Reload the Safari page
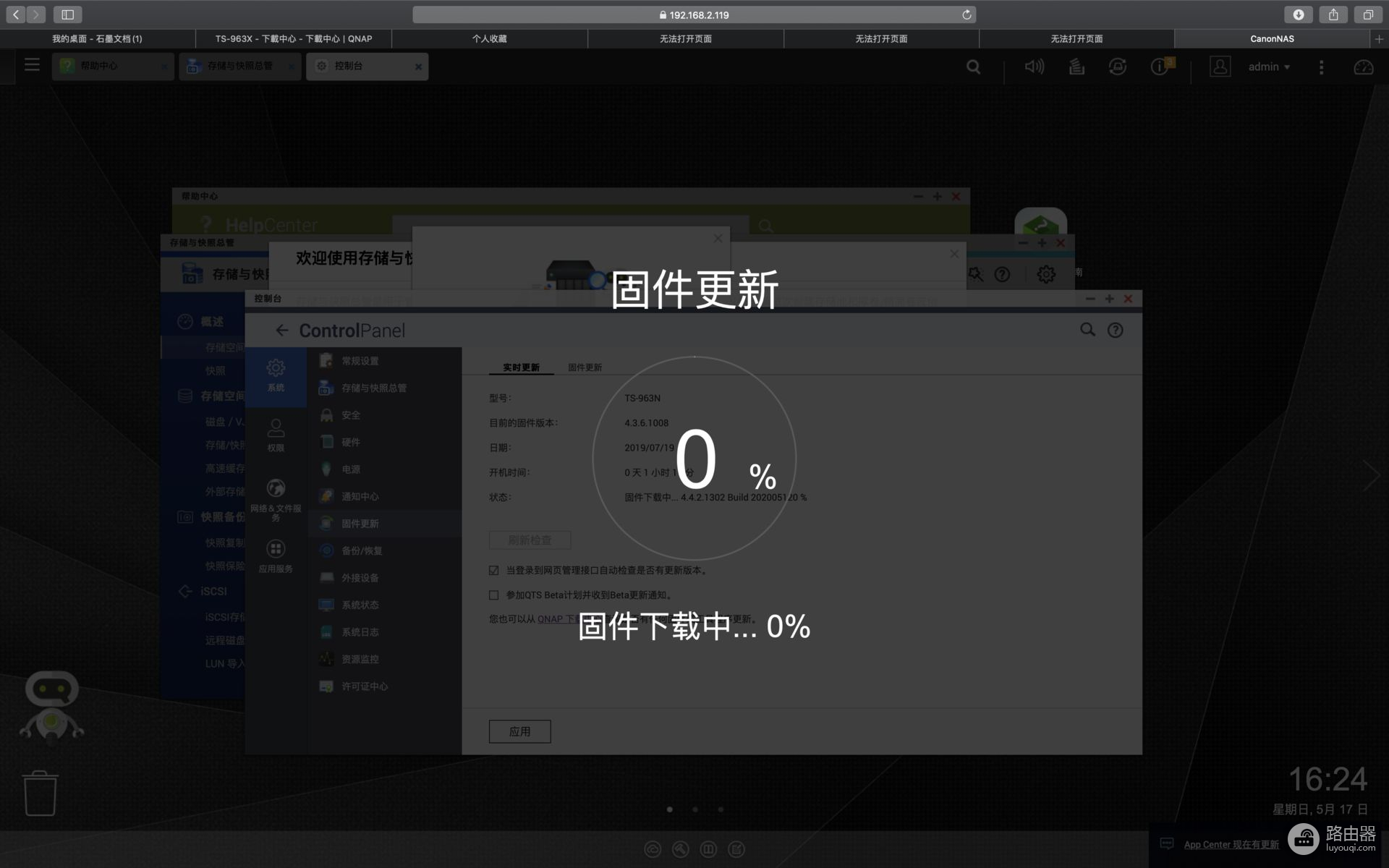 tap(967, 14)
